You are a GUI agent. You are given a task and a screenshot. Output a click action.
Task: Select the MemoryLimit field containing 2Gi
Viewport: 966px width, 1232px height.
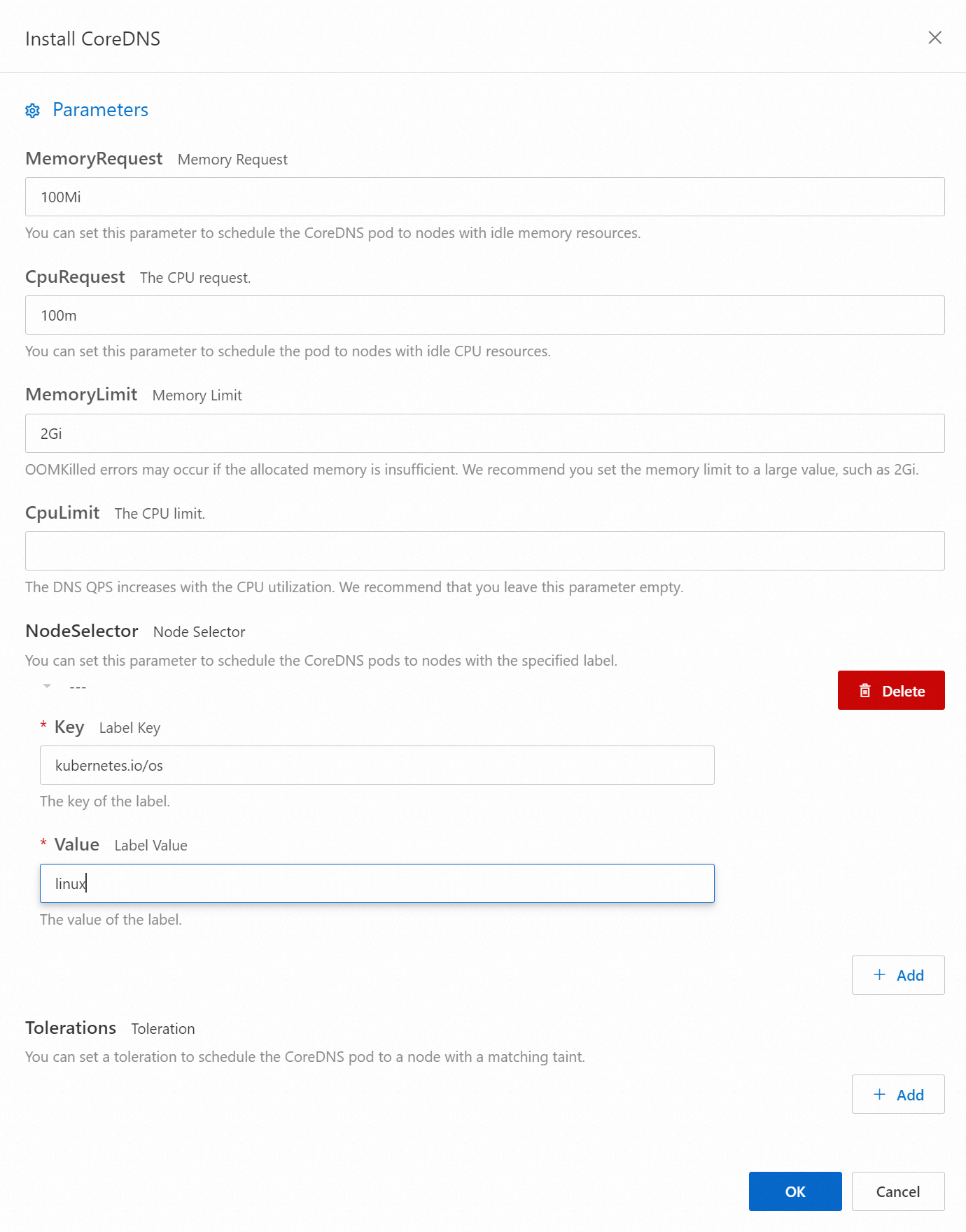point(484,433)
